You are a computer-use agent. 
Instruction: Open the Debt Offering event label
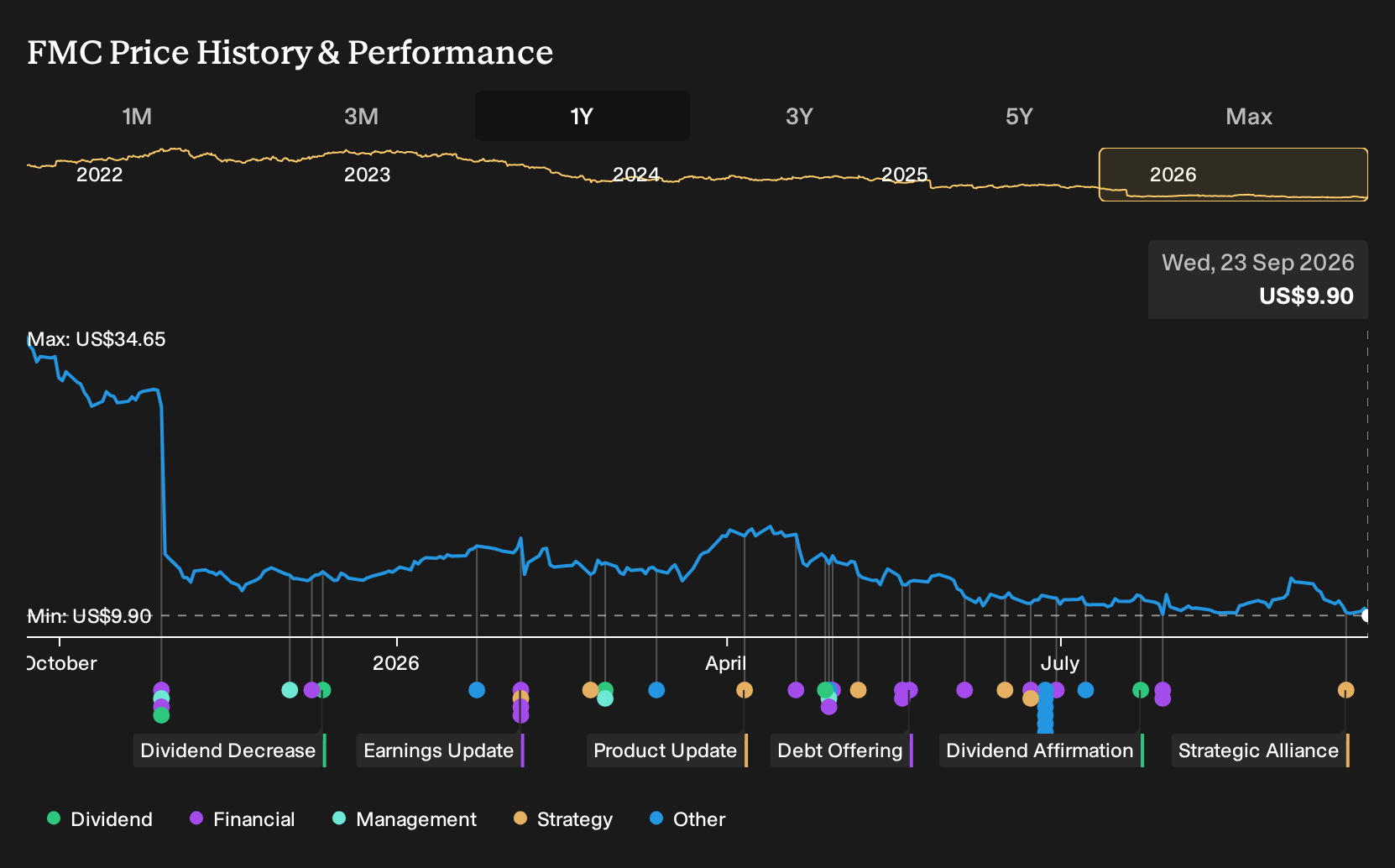click(x=841, y=750)
